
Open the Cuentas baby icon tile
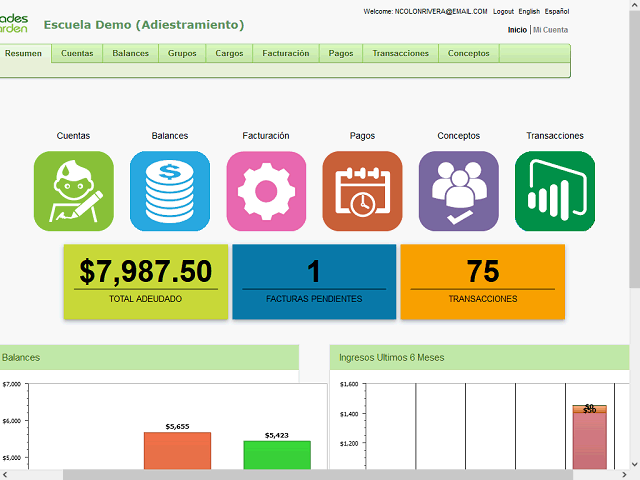tap(73, 191)
